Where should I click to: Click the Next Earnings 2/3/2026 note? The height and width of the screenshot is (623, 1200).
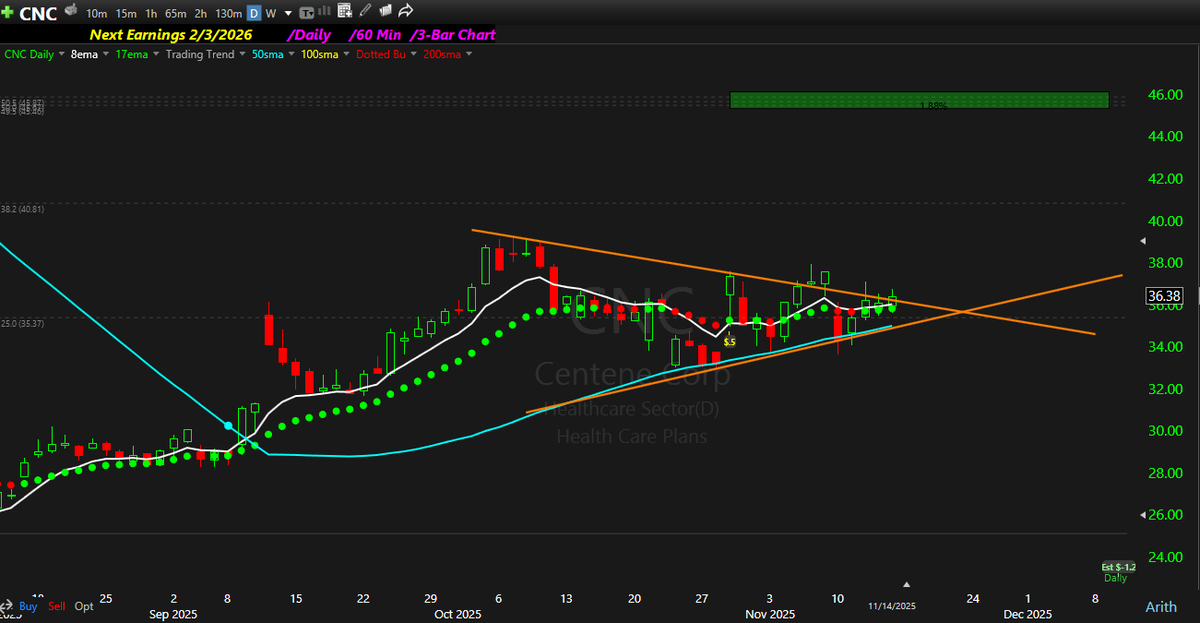click(171, 35)
